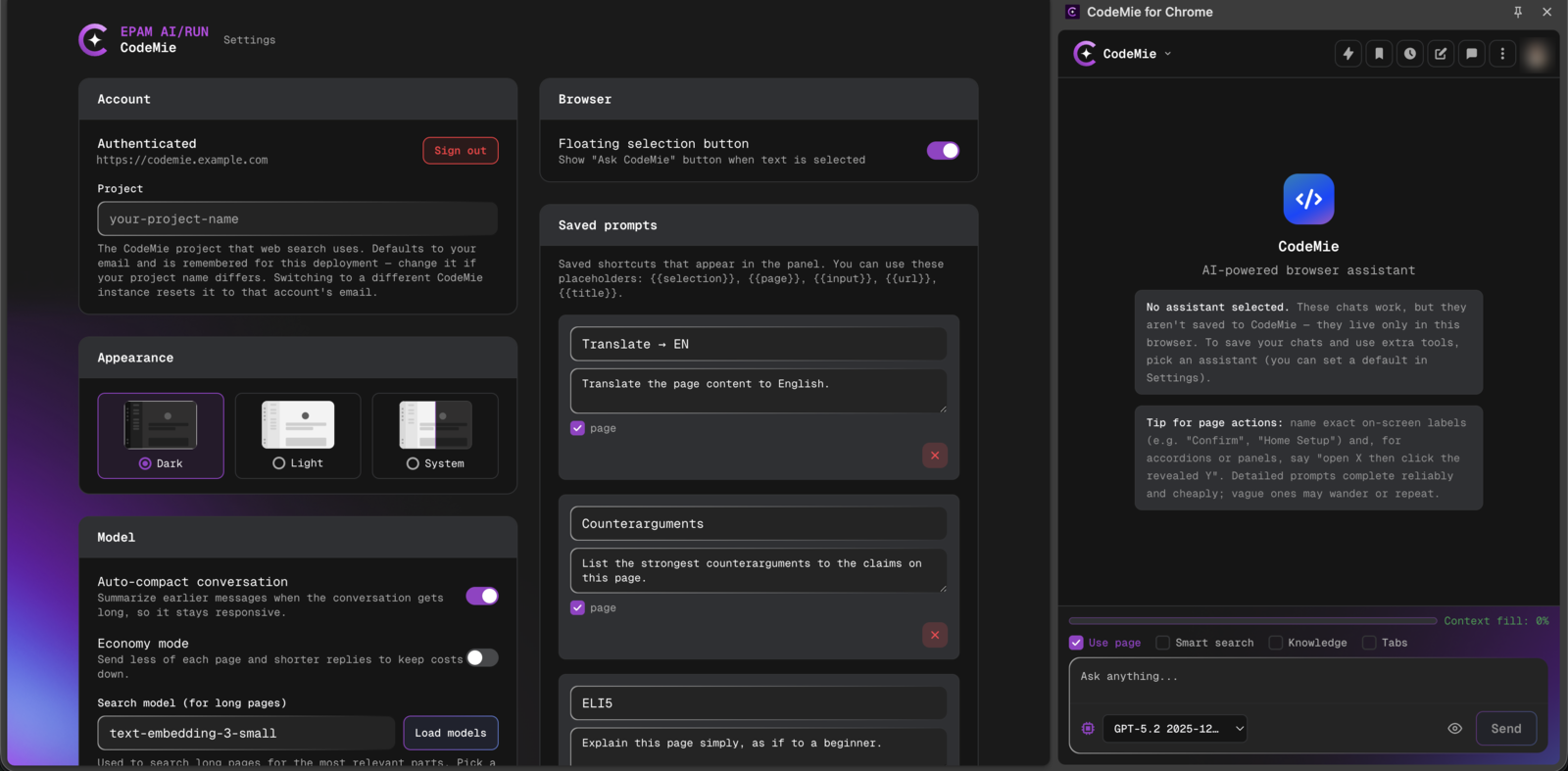Click the Context fill: 0% text

click(1496, 621)
